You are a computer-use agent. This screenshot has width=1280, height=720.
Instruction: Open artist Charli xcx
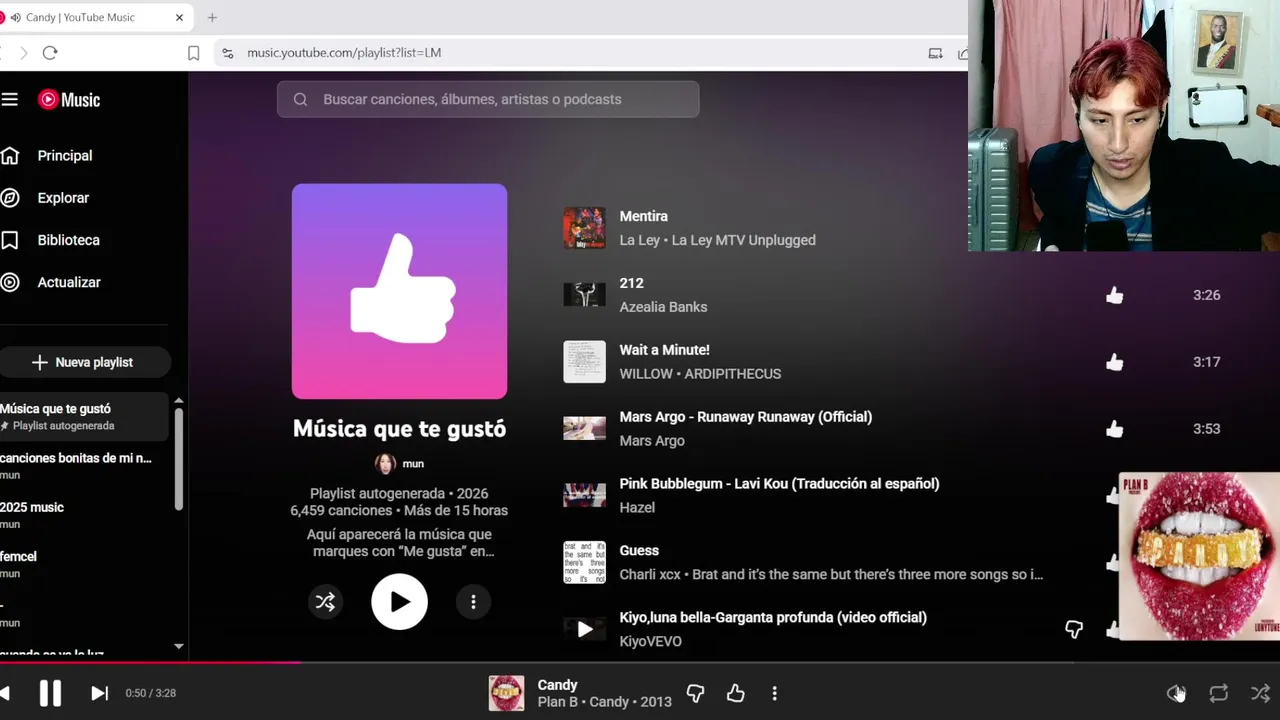click(647, 575)
